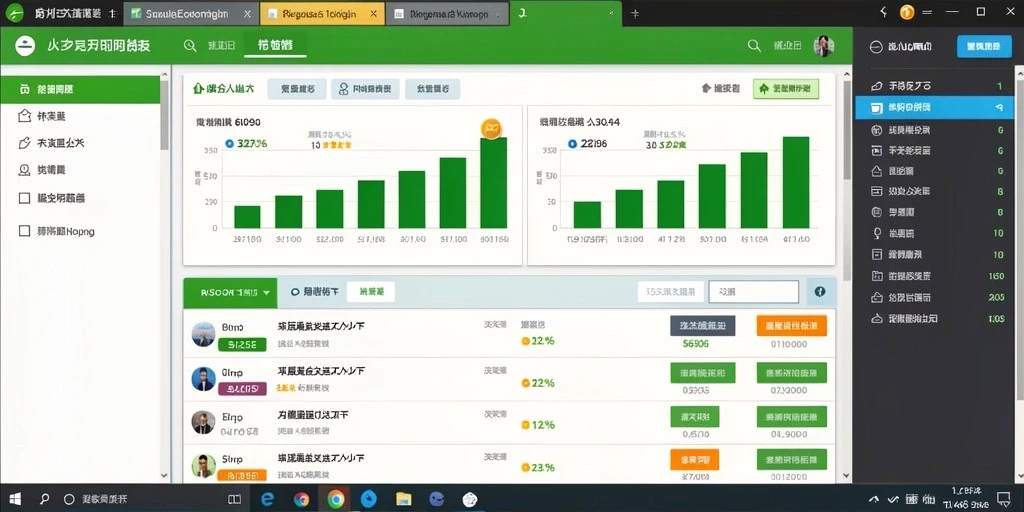This screenshot has height=512, width=1024.
Task: Click the coin icon next to 12%
Action: [525, 425]
